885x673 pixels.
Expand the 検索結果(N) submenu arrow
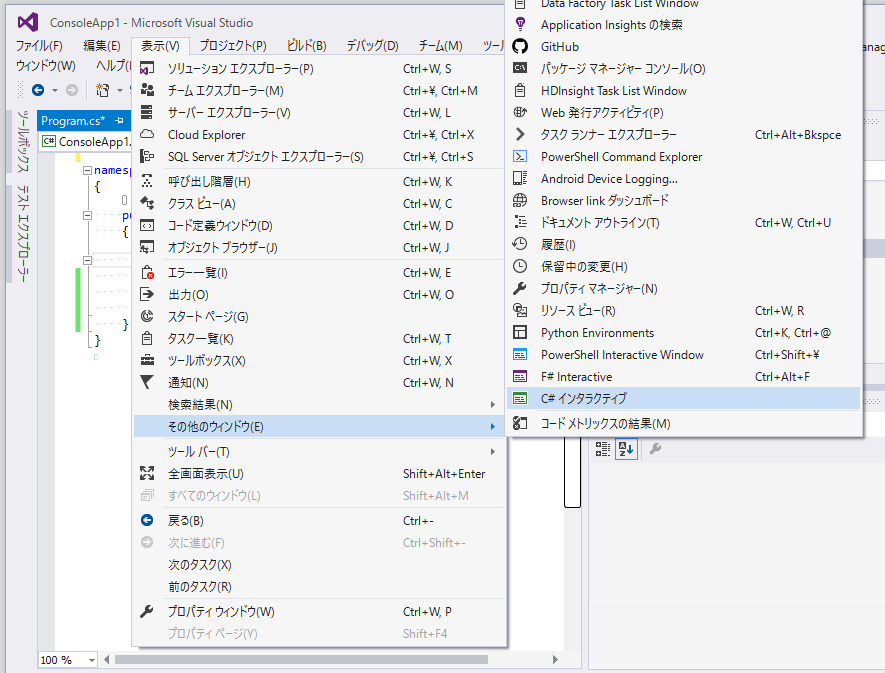pyautogui.click(x=493, y=404)
